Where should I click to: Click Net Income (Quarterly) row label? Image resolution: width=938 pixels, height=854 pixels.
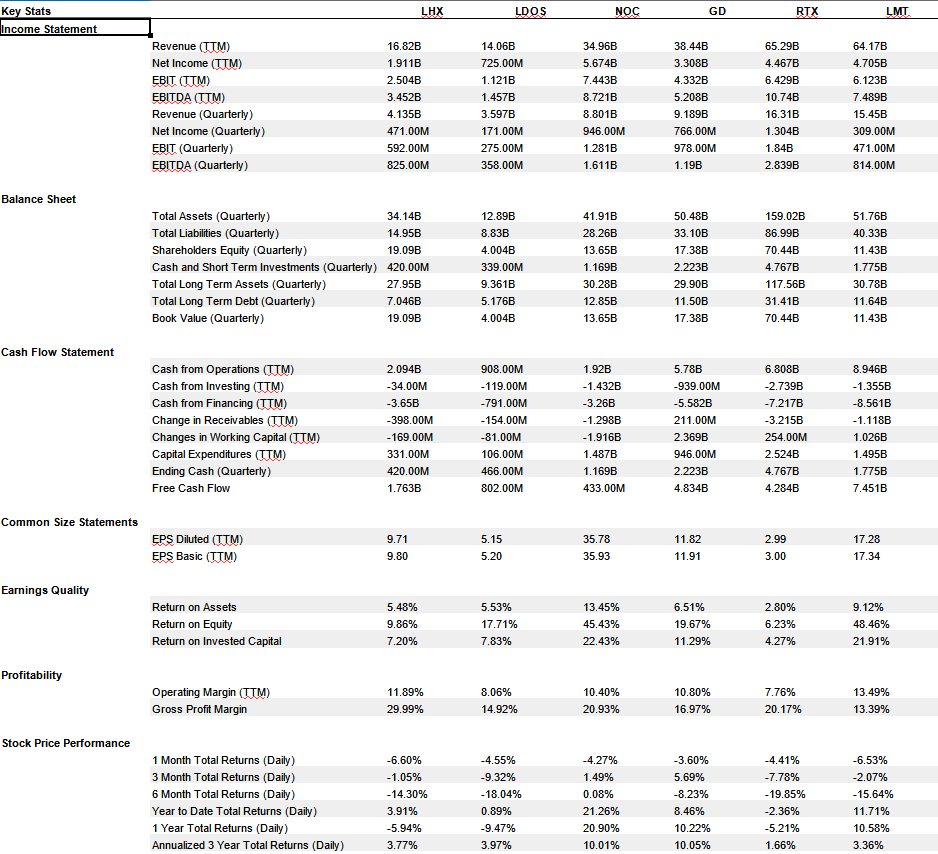208,131
